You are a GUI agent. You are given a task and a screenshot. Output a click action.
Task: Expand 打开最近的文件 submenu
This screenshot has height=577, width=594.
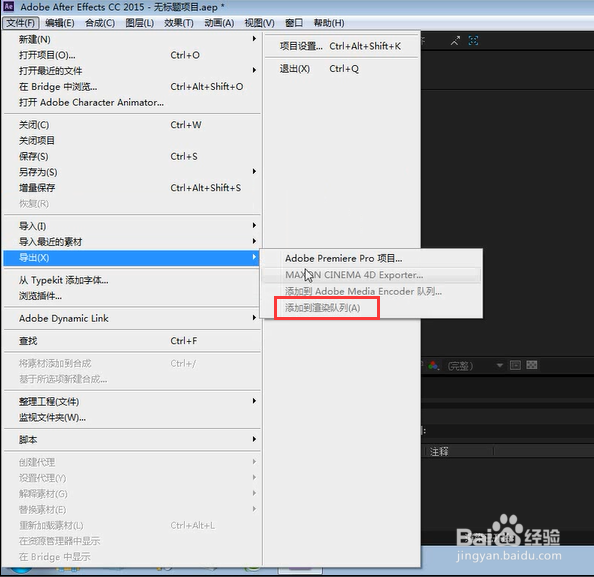(x=132, y=70)
